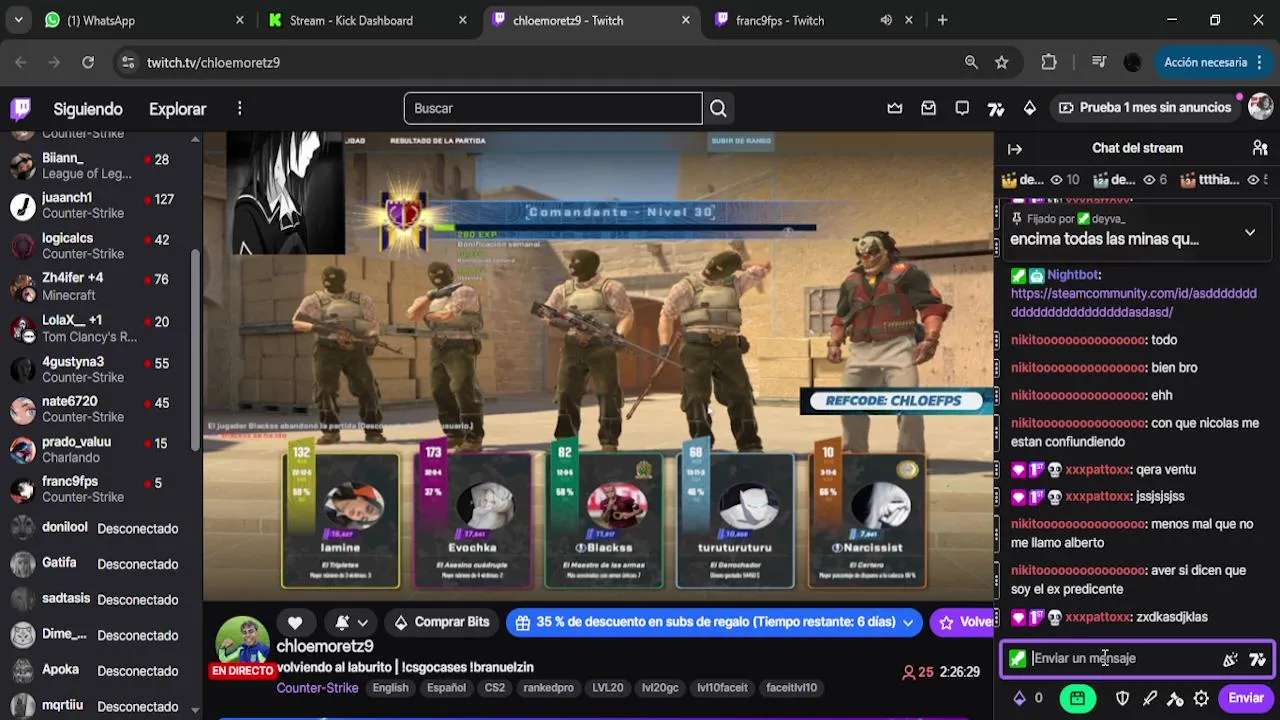Click the 7TV emote picker in chat box
Image resolution: width=1280 pixels, height=720 pixels.
(1257, 659)
